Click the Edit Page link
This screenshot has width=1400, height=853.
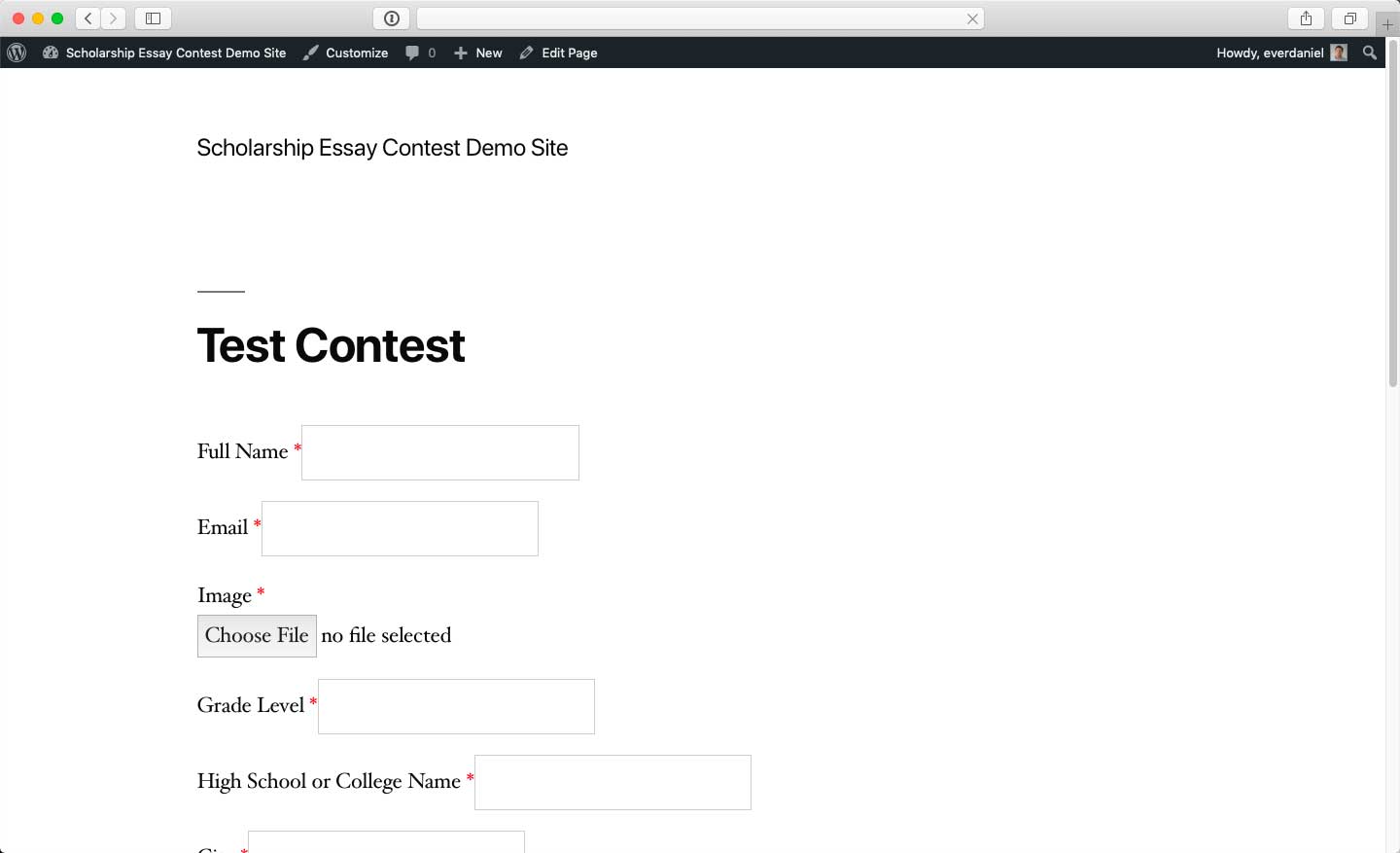point(558,53)
